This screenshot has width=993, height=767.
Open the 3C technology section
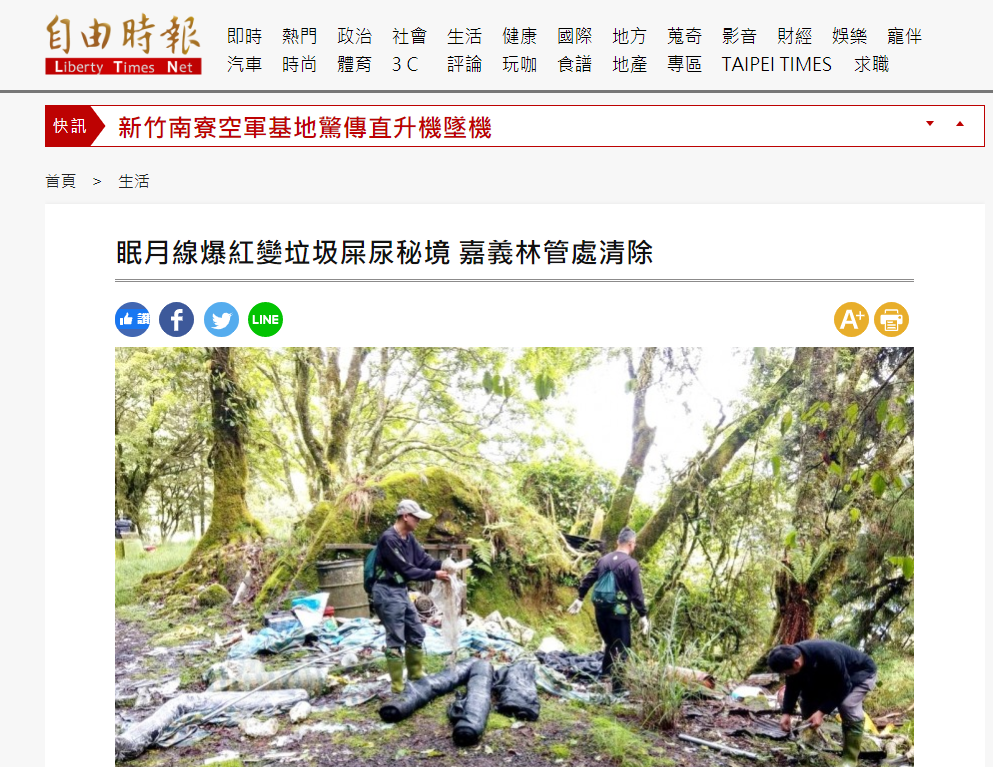point(405,64)
